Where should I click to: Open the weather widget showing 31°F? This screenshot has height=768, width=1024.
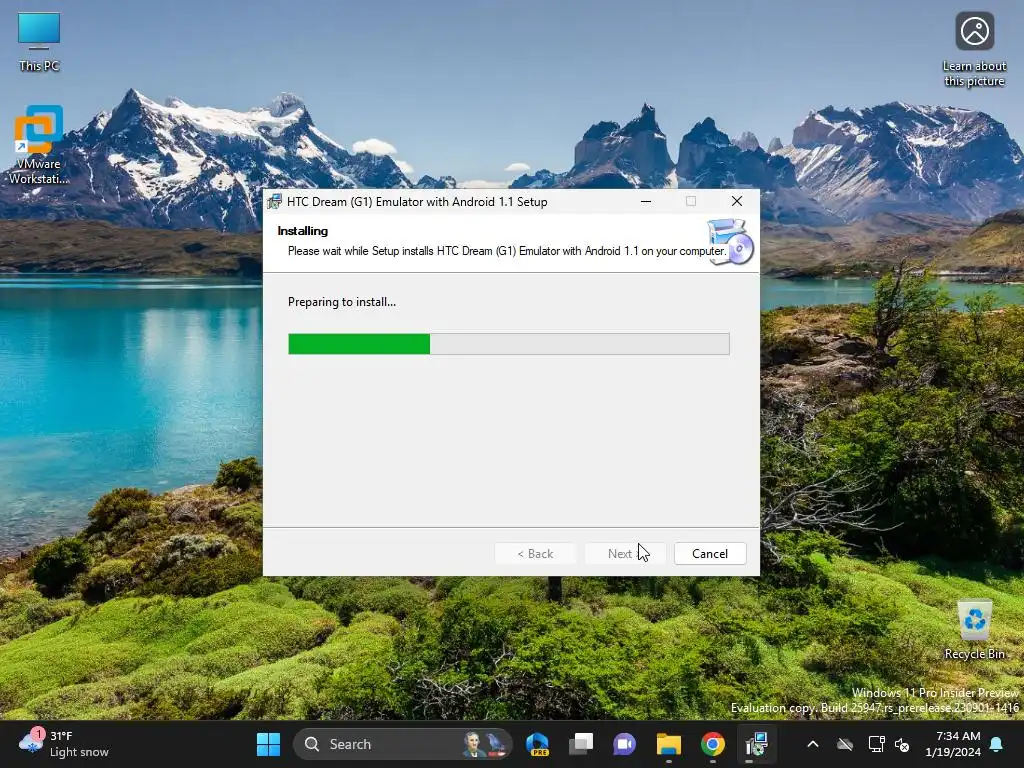[64, 744]
